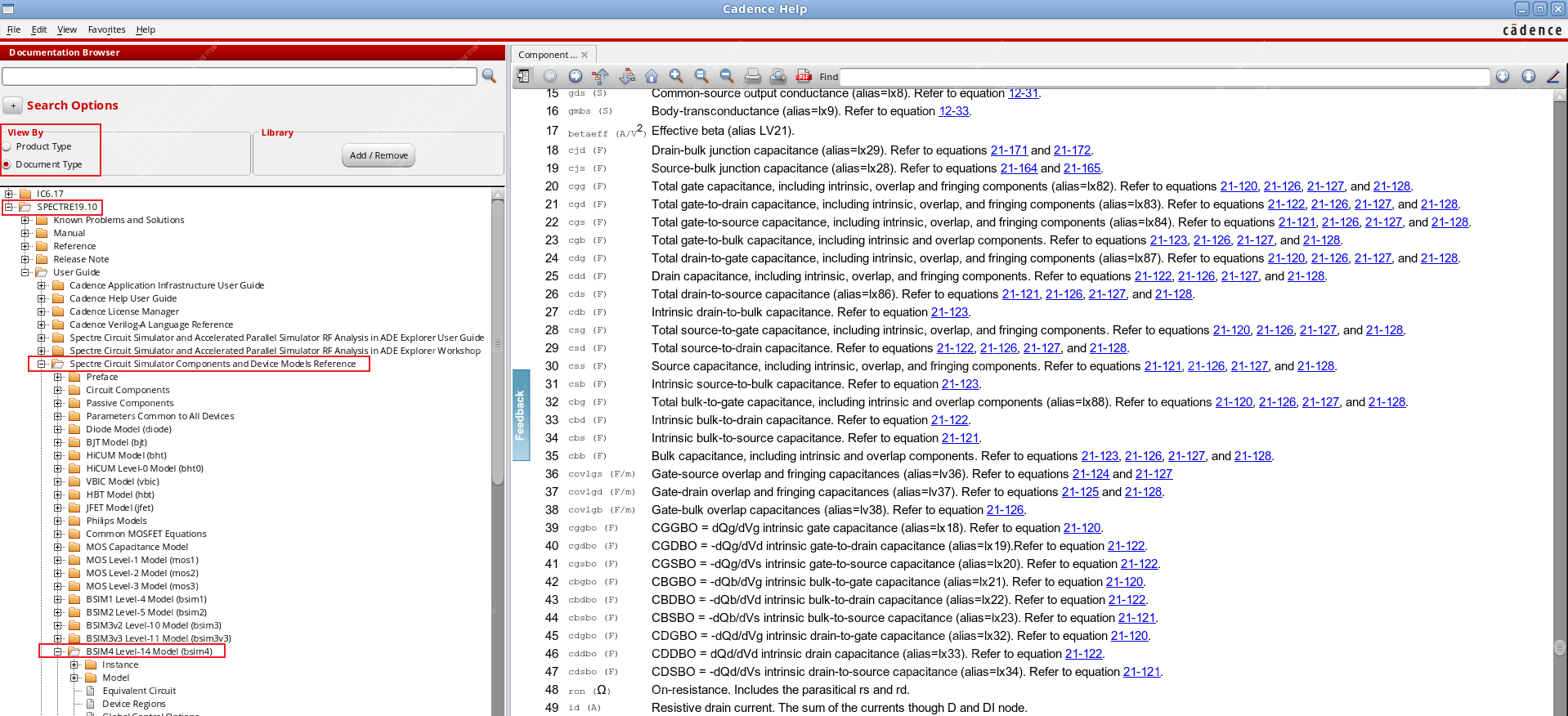Image resolution: width=1568 pixels, height=716 pixels.
Task: Open Cadence Verilog-A Language Reference item
Action: coord(151,324)
